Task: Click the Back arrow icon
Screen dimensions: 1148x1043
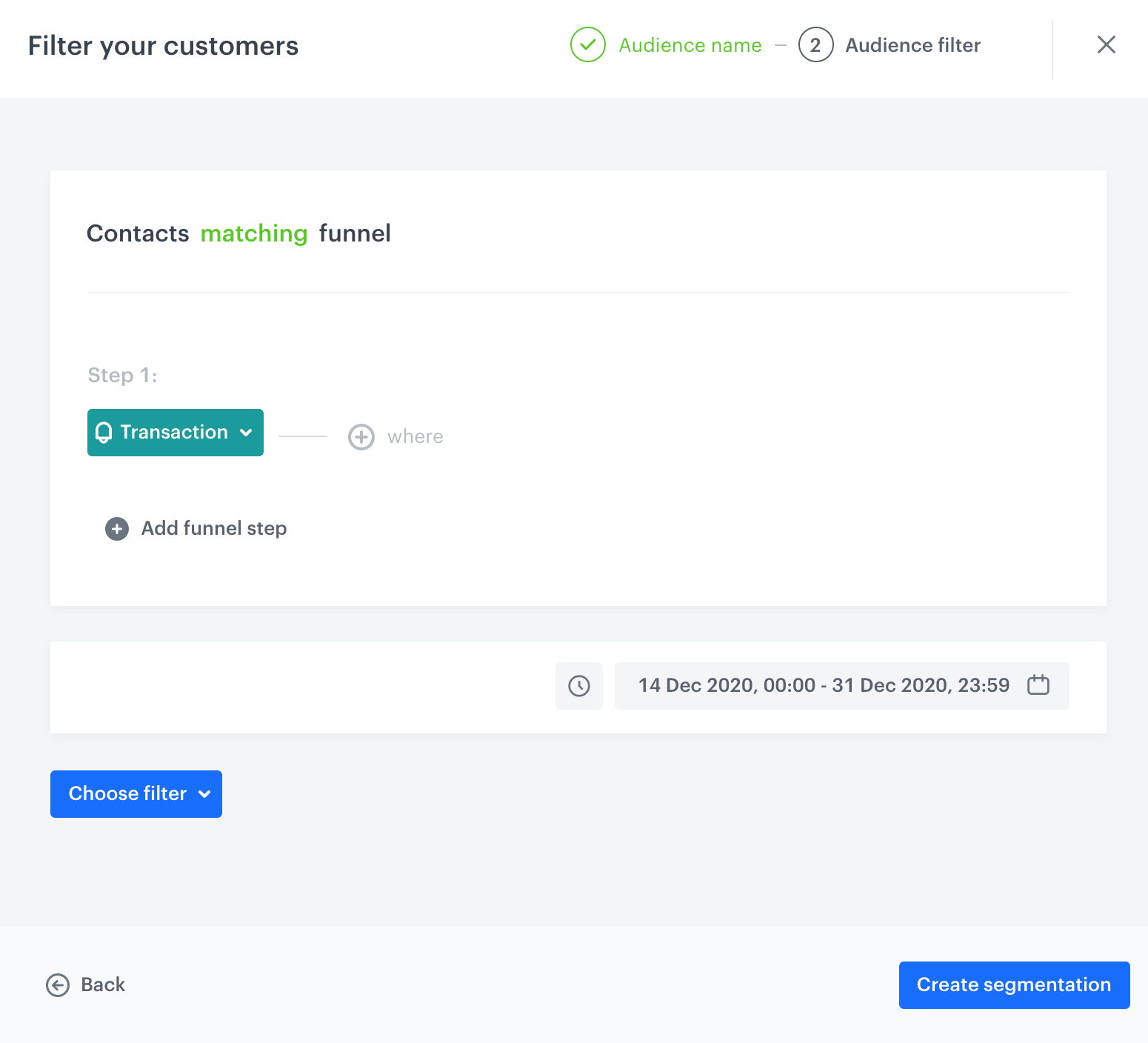Action: point(58,985)
